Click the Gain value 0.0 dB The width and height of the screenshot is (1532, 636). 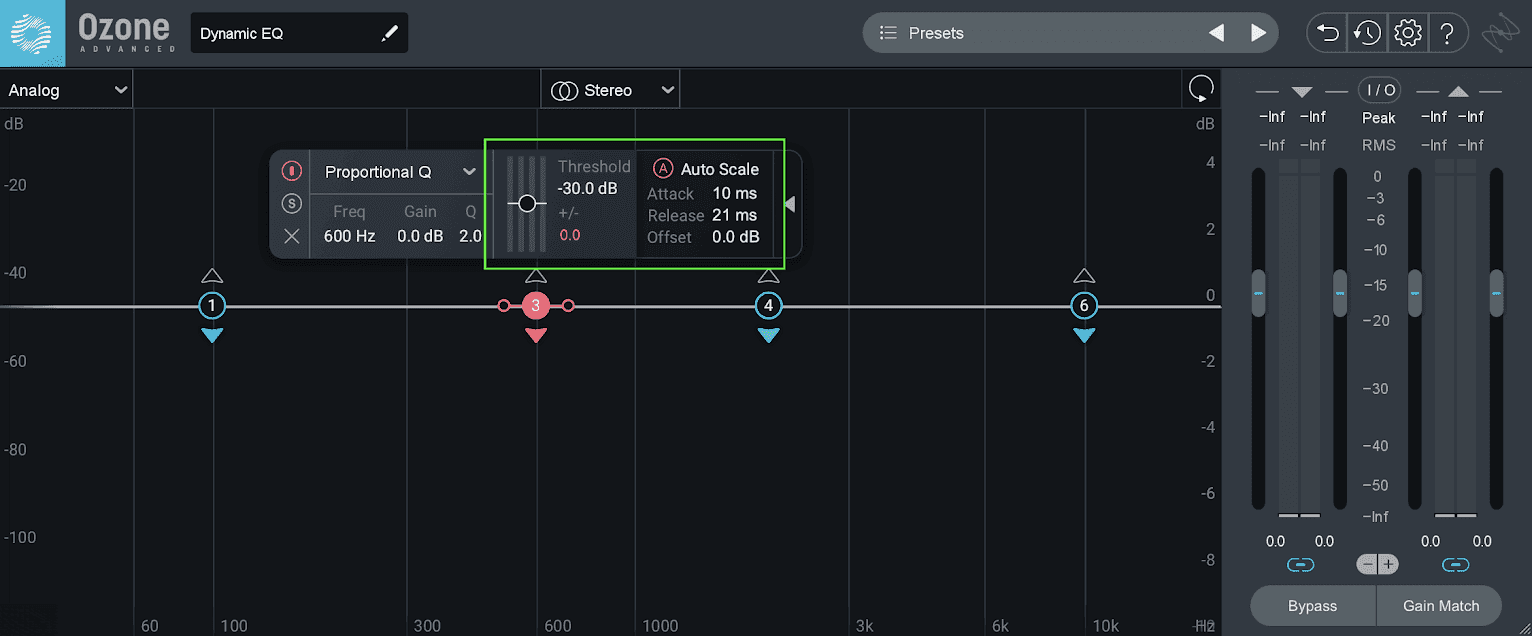tap(420, 237)
